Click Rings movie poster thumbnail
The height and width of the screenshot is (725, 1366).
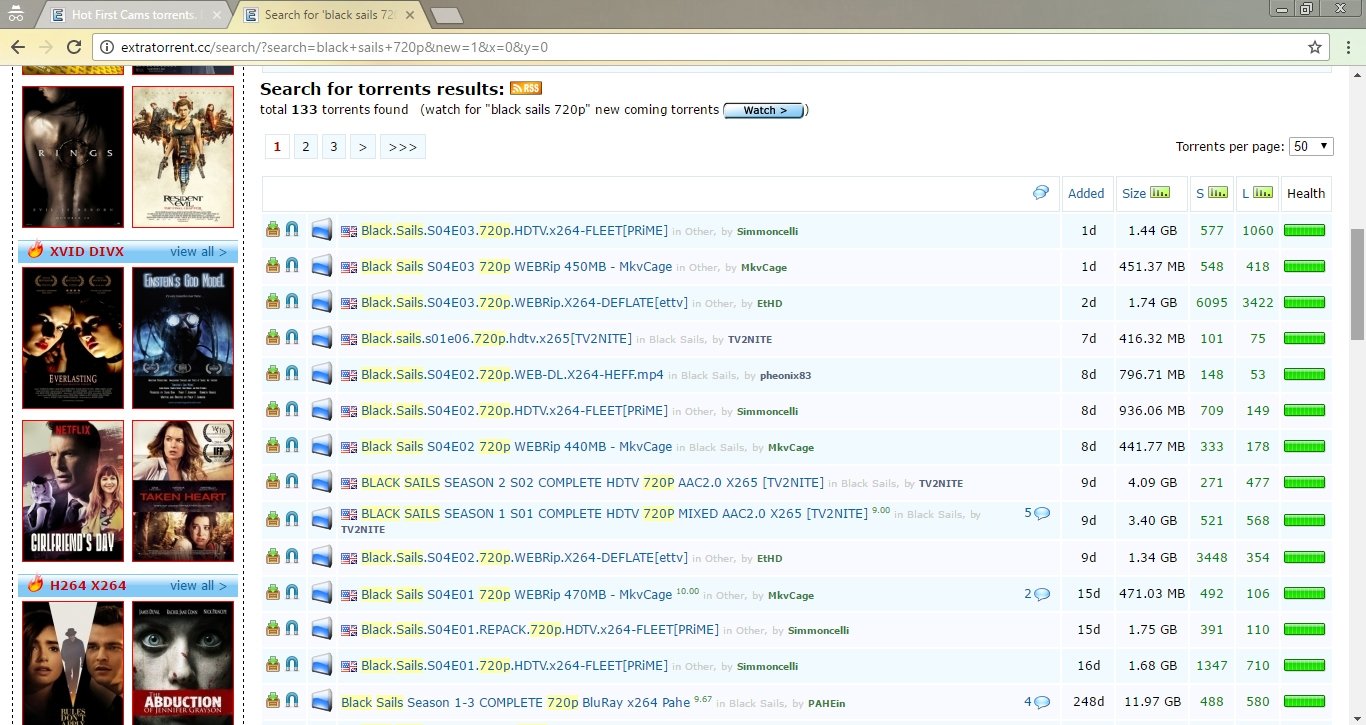(x=73, y=157)
